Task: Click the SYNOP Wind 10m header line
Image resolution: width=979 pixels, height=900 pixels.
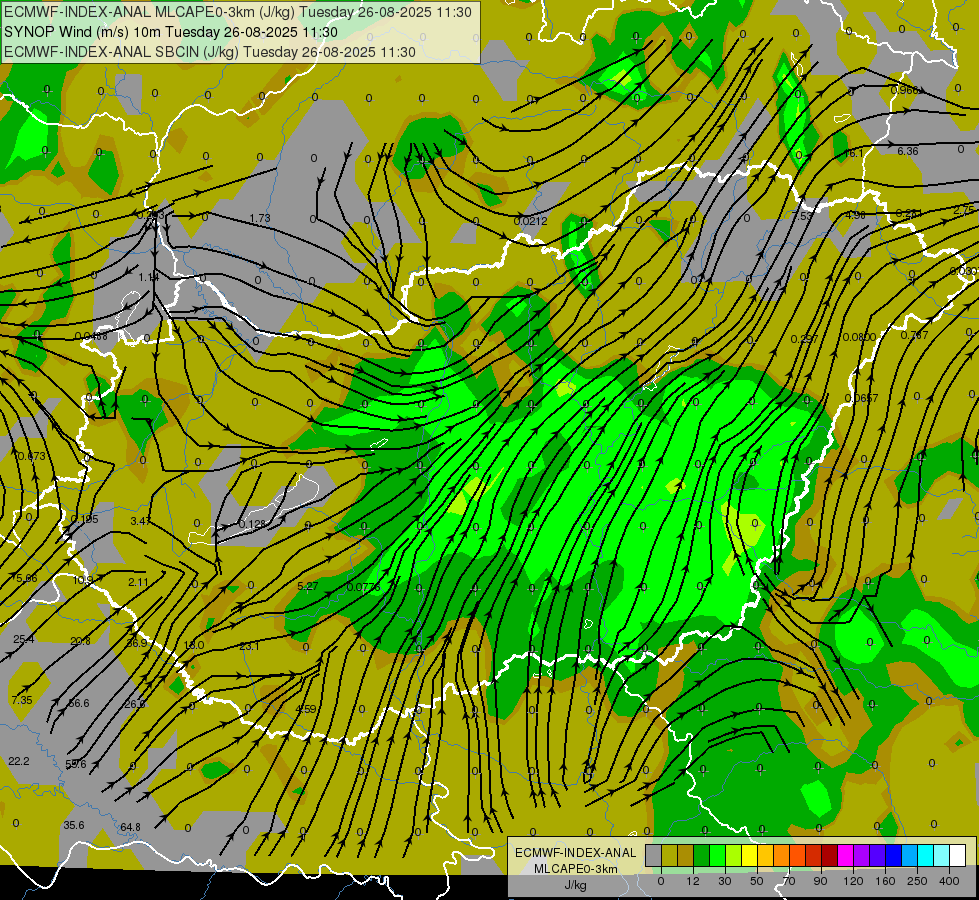Action: coord(170,32)
